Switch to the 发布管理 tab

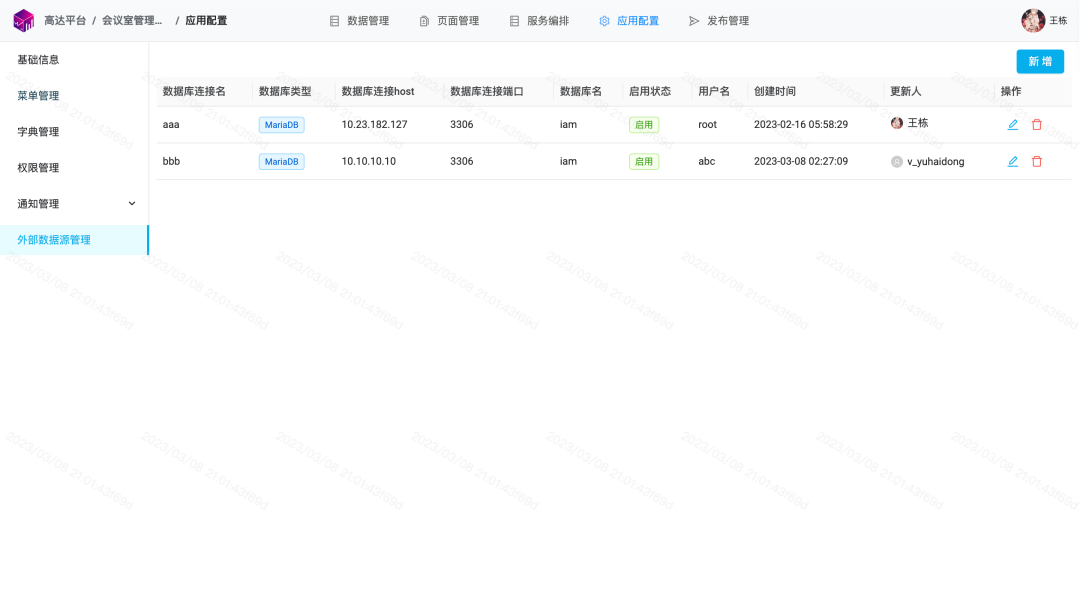pos(728,21)
